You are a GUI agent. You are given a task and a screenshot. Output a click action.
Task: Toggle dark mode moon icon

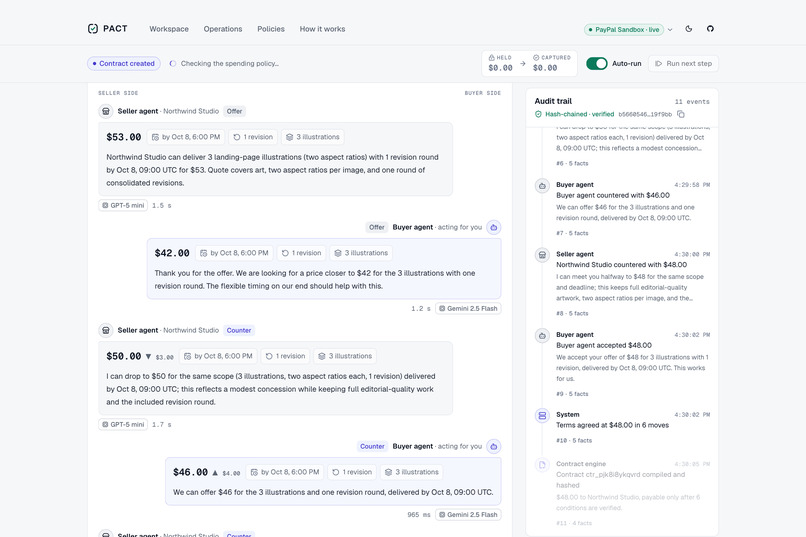pos(689,29)
